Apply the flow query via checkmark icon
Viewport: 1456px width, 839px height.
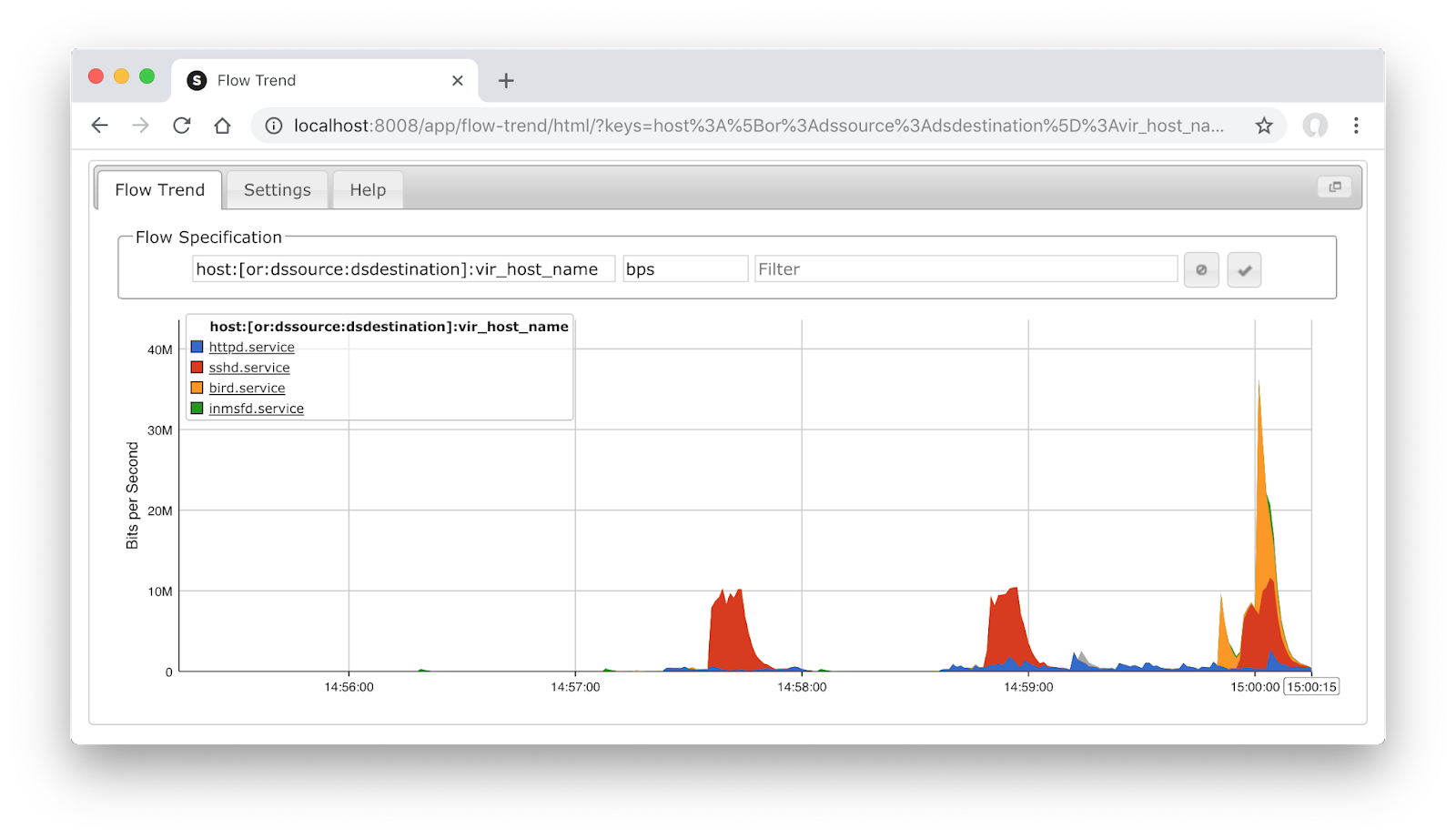click(1244, 269)
